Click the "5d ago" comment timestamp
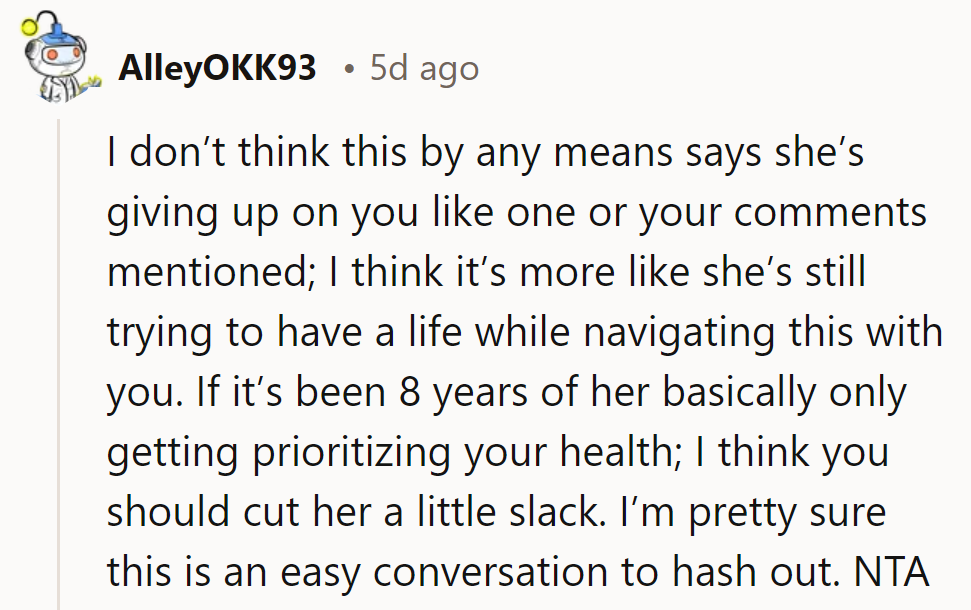This screenshot has width=971, height=610. [424, 68]
